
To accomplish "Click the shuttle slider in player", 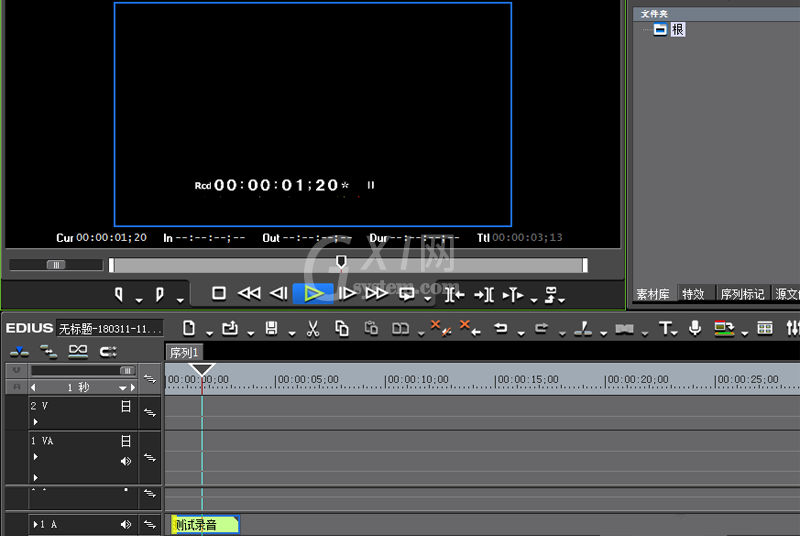I will click(x=56, y=264).
